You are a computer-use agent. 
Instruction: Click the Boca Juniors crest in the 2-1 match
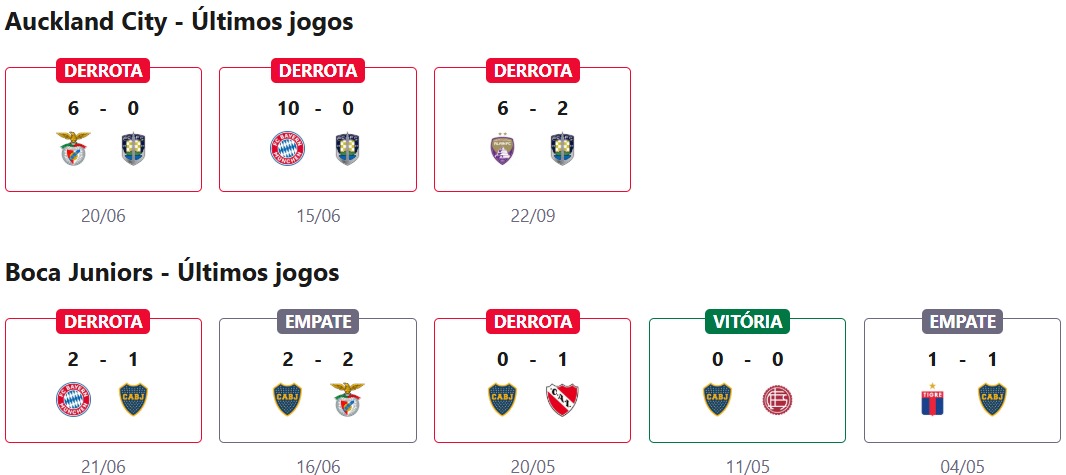(134, 400)
